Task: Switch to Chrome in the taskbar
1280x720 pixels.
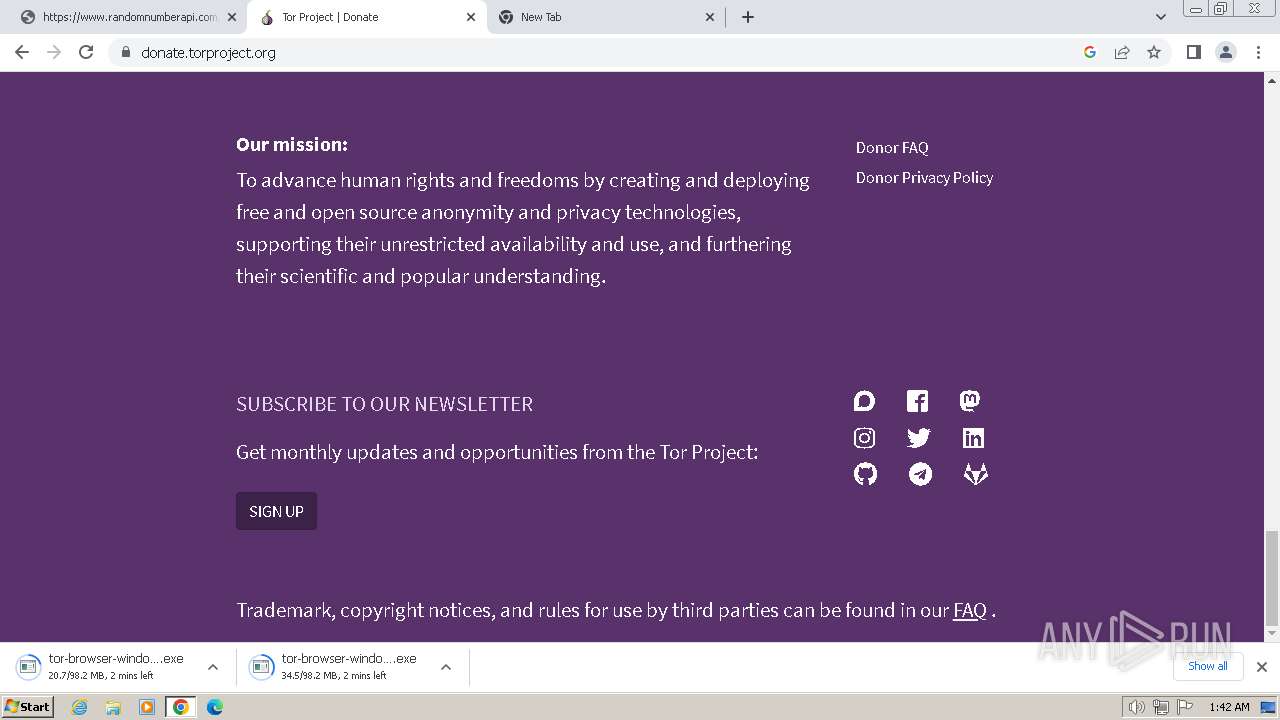Action: point(181,707)
